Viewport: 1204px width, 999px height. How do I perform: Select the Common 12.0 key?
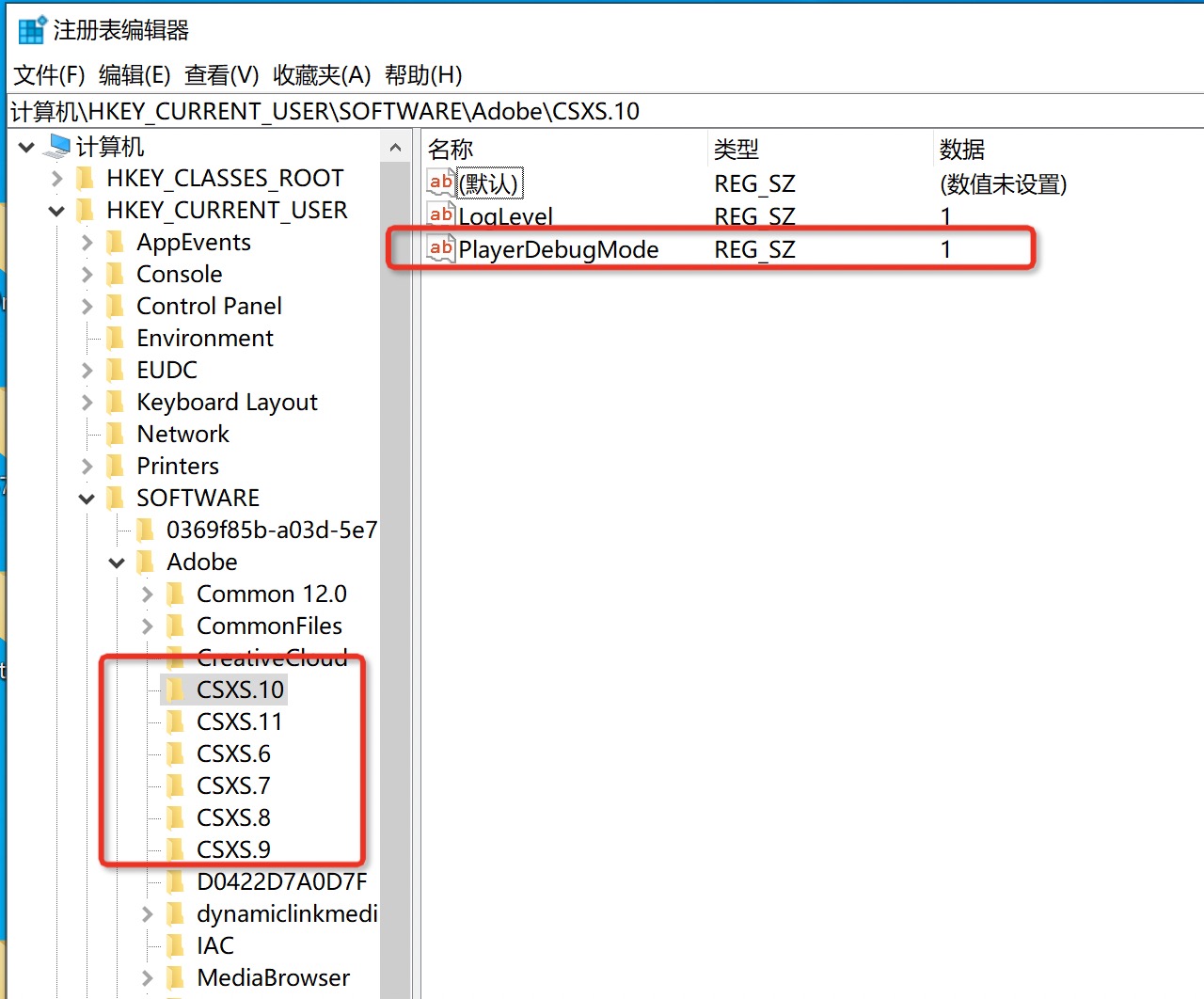272,595
